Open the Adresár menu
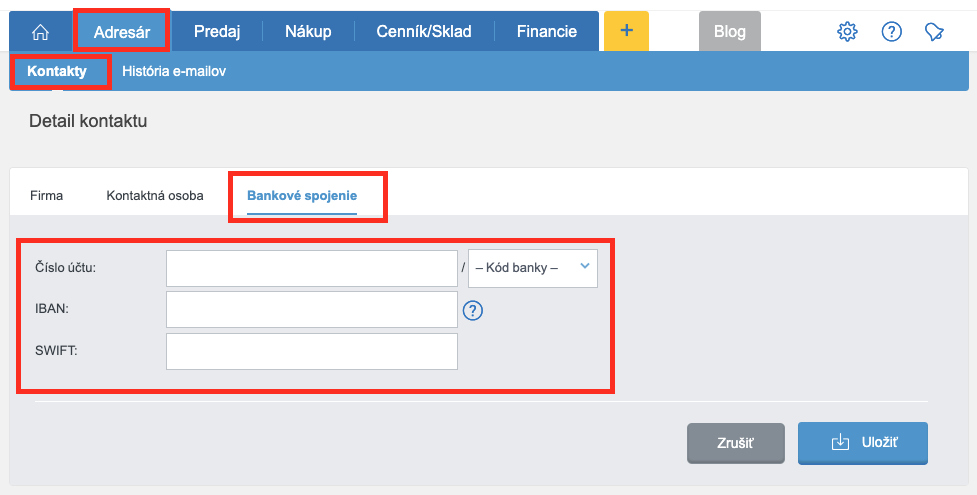977x495 pixels. click(122, 31)
